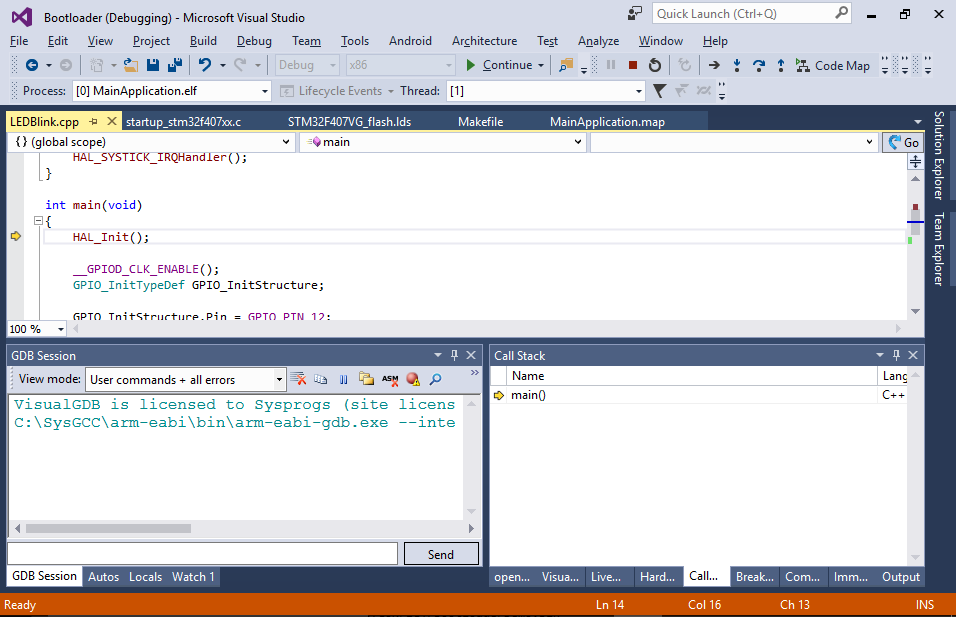Image resolution: width=956 pixels, height=617 pixels.
Task: Switch to STM32F407VG_flash.lds tab
Action: click(349, 122)
